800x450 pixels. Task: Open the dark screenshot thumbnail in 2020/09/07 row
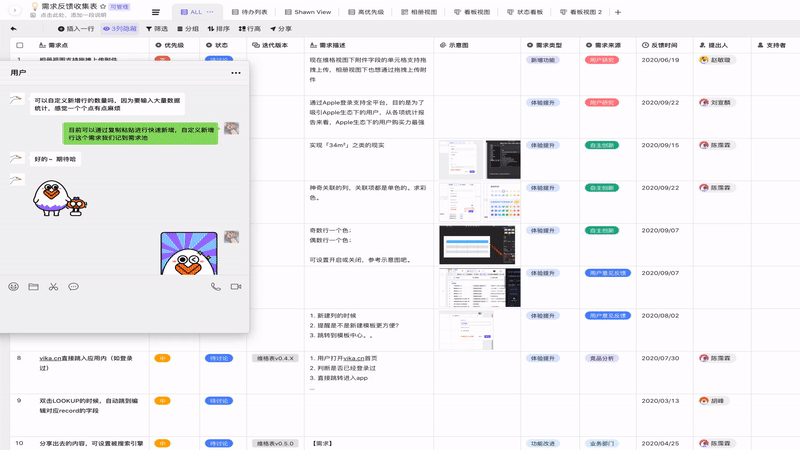click(477, 245)
